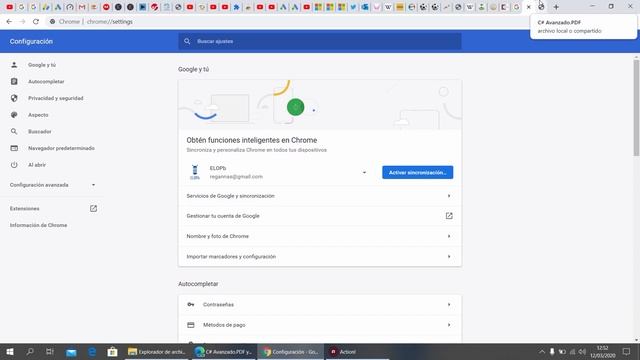The width and height of the screenshot is (640, 360).
Task: Show hidden system tray icons
Action: [x=542, y=351]
